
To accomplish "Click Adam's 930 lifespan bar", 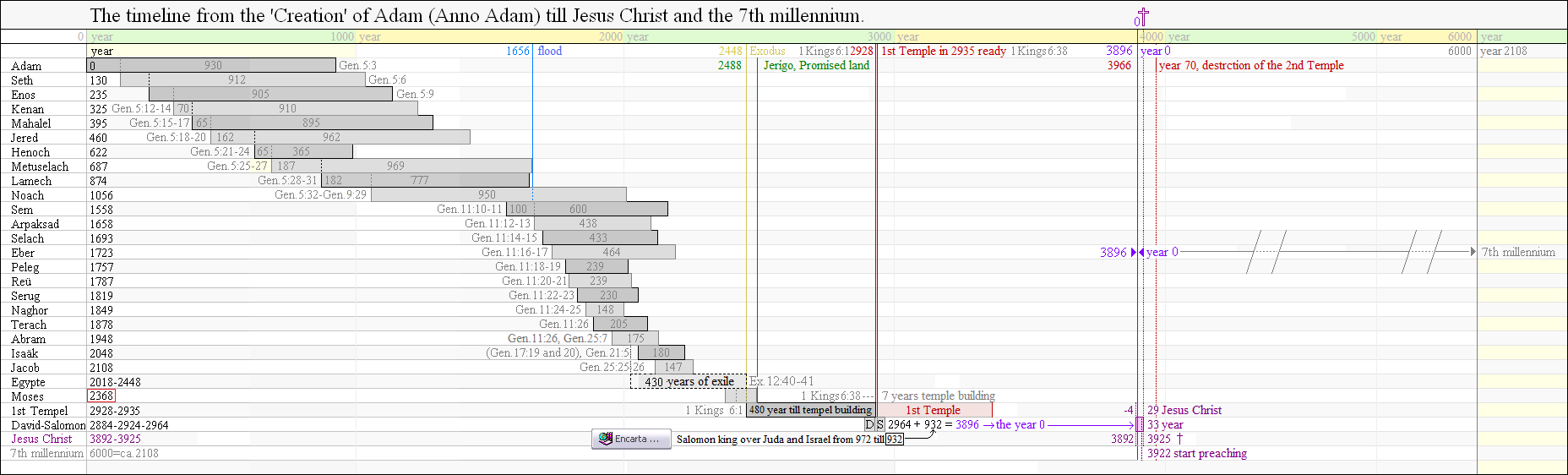I will coord(213,65).
